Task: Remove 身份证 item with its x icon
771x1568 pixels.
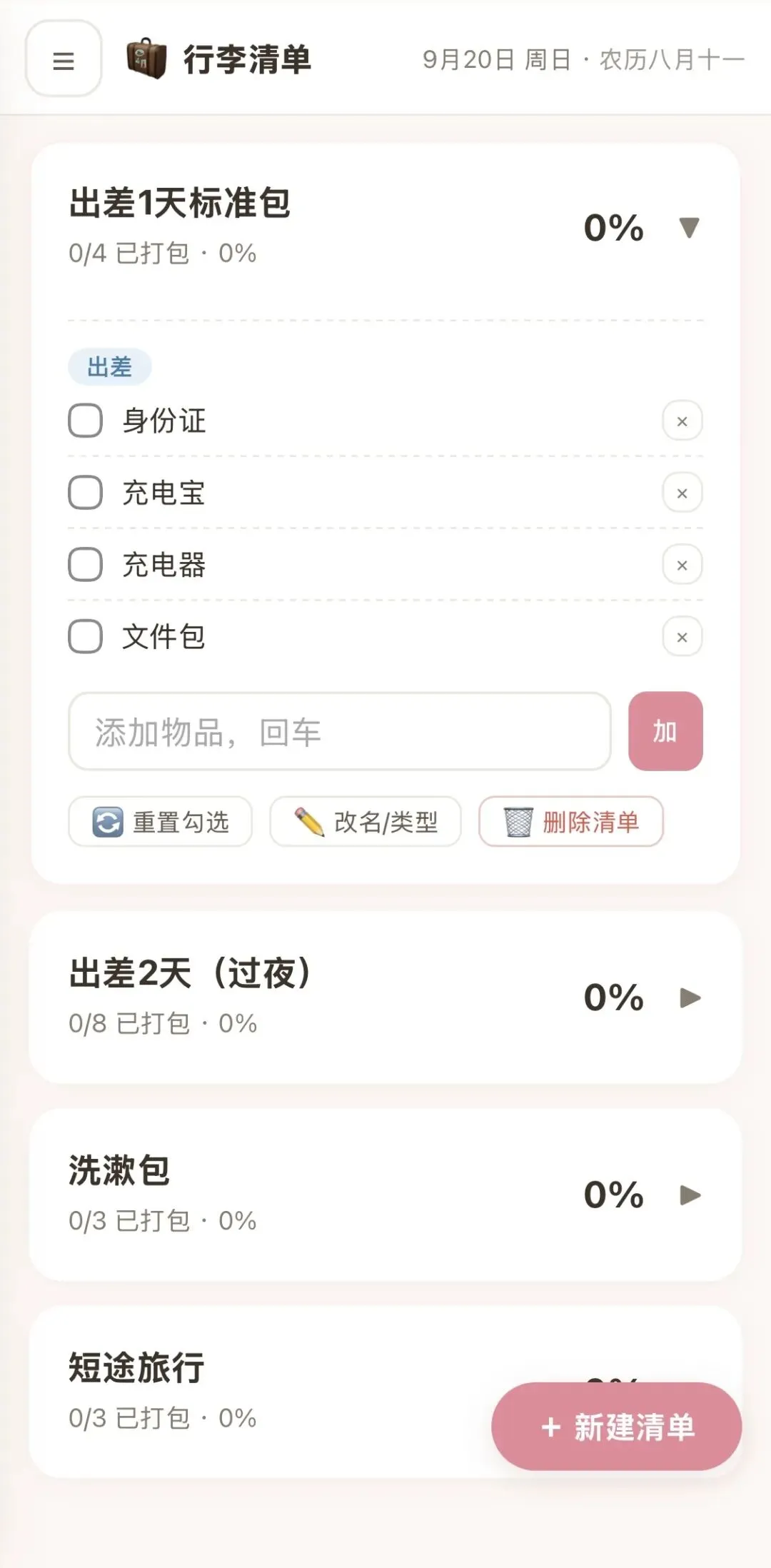Action: (x=682, y=421)
